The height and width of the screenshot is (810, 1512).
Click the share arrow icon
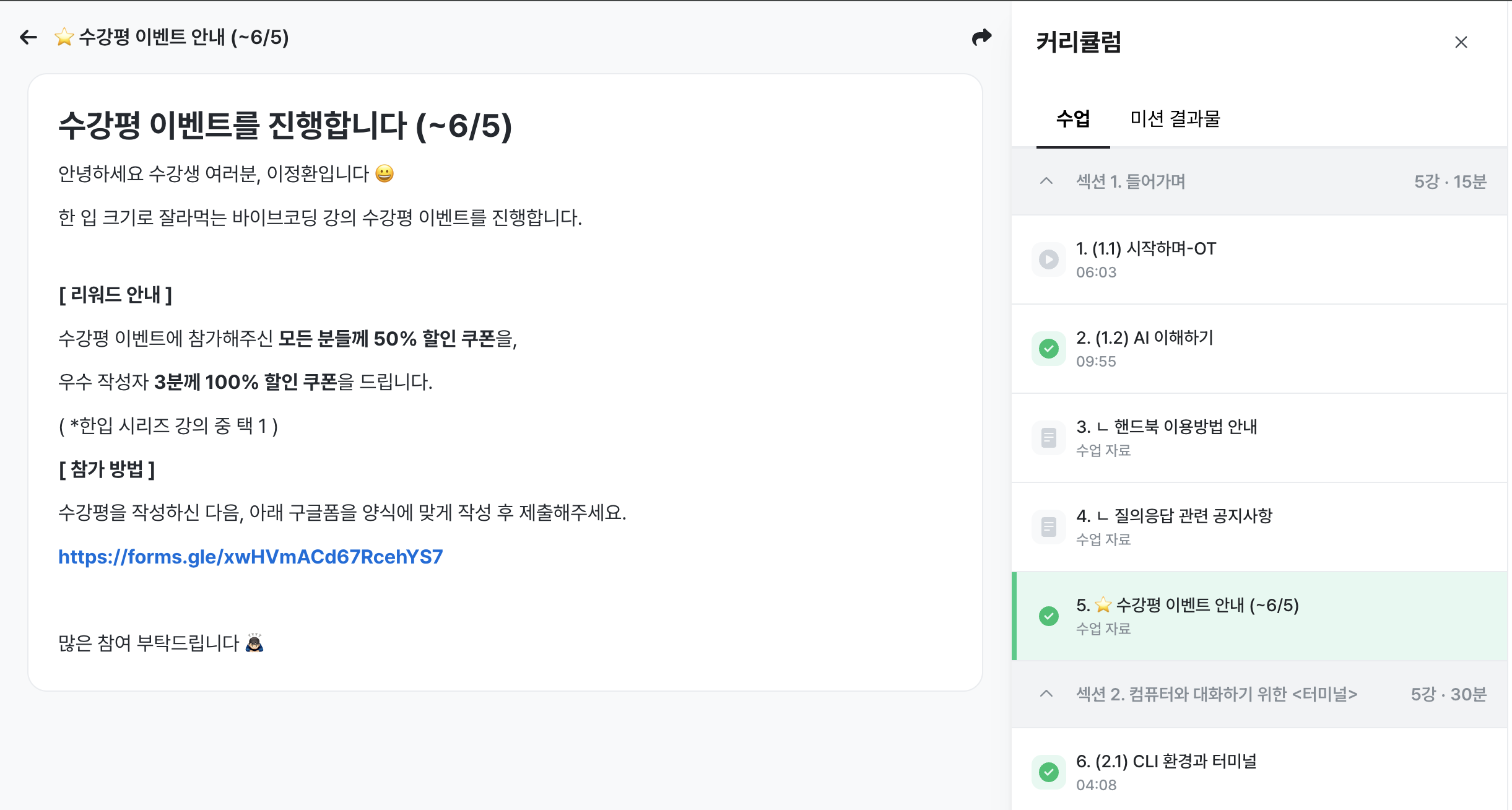[x=981, y=38]
